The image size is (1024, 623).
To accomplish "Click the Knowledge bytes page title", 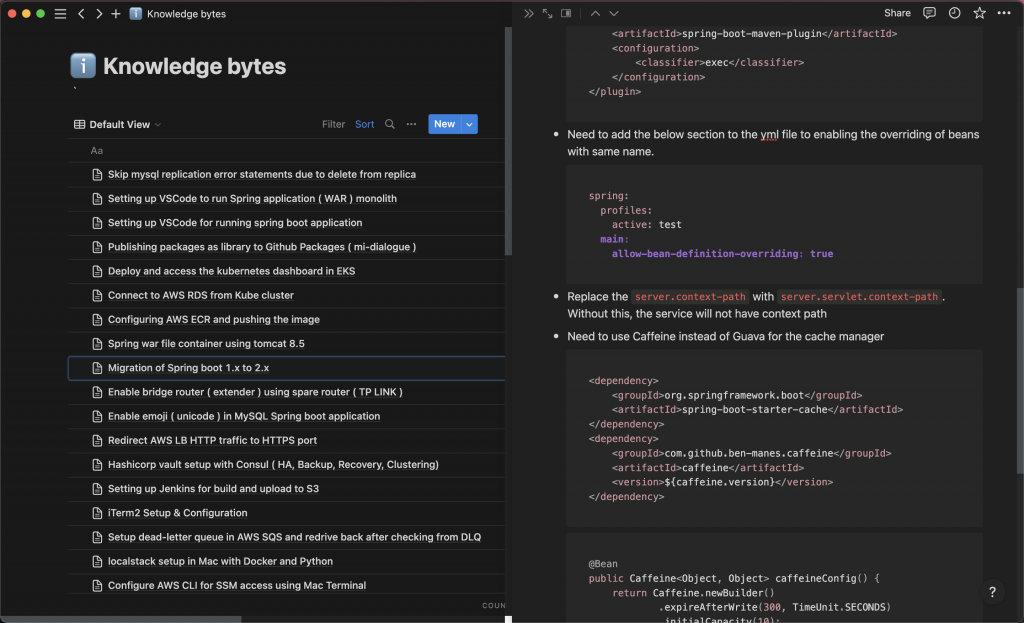I will [195, 66].
